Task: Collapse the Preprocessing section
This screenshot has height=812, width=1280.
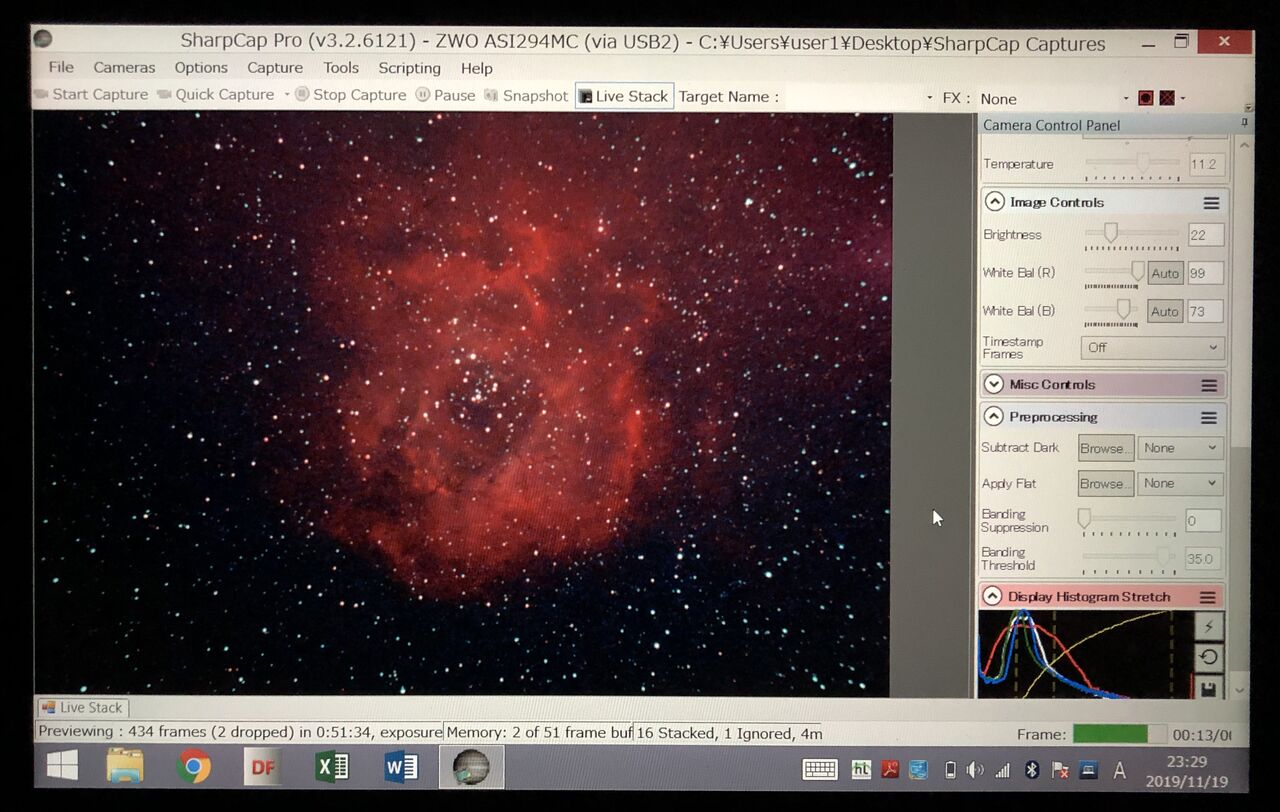Action: pyautogui.click(x=993, y=416)
